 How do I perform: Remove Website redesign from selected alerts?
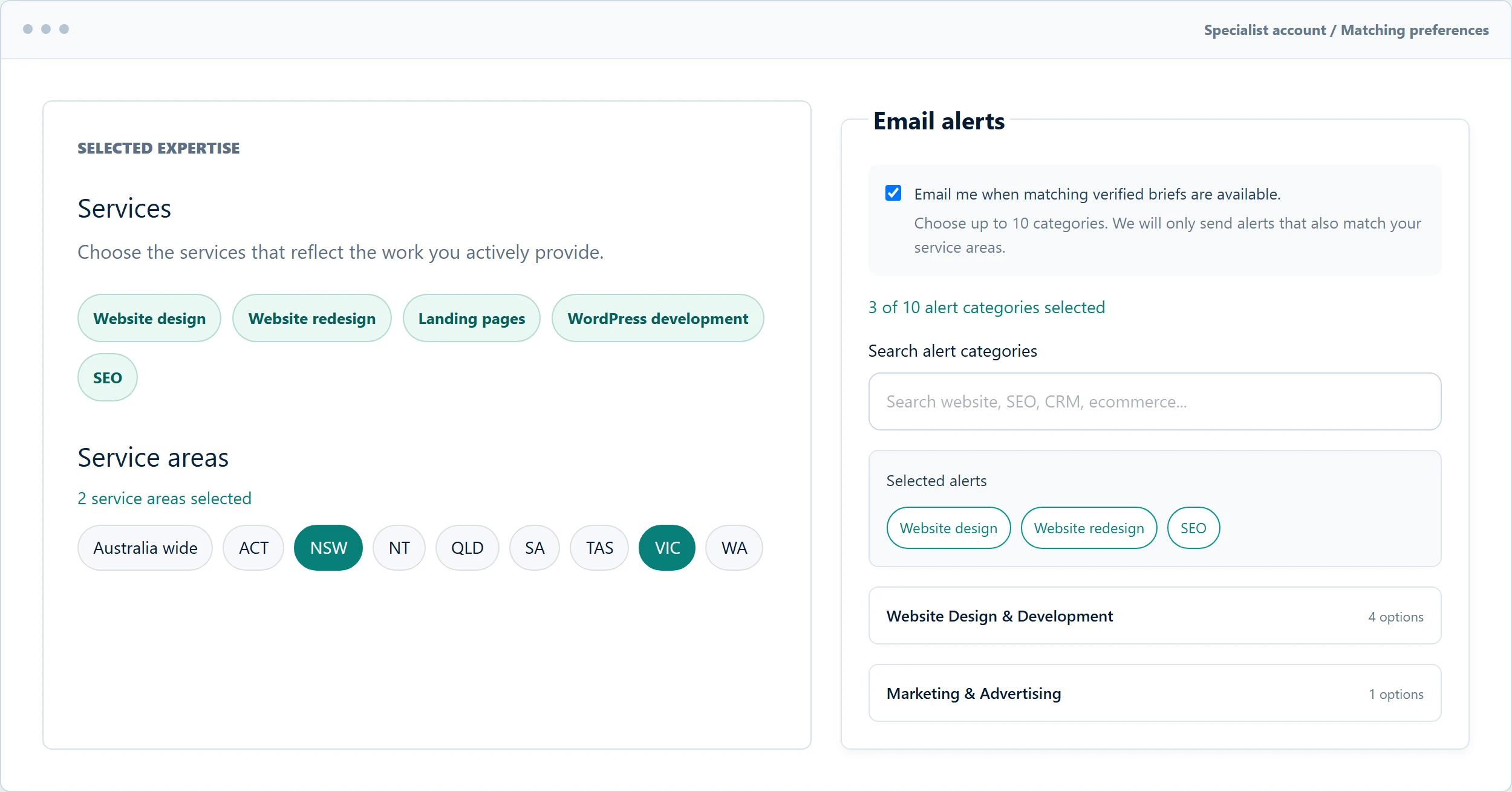coord(1089,528)
